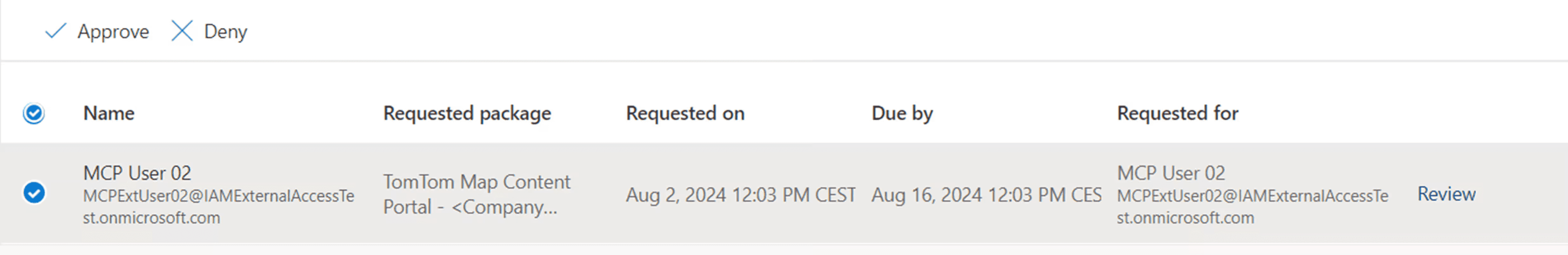Select MCP User 02 in Name column
Viewport: 1568px width, 255px height.
point(137,173)
